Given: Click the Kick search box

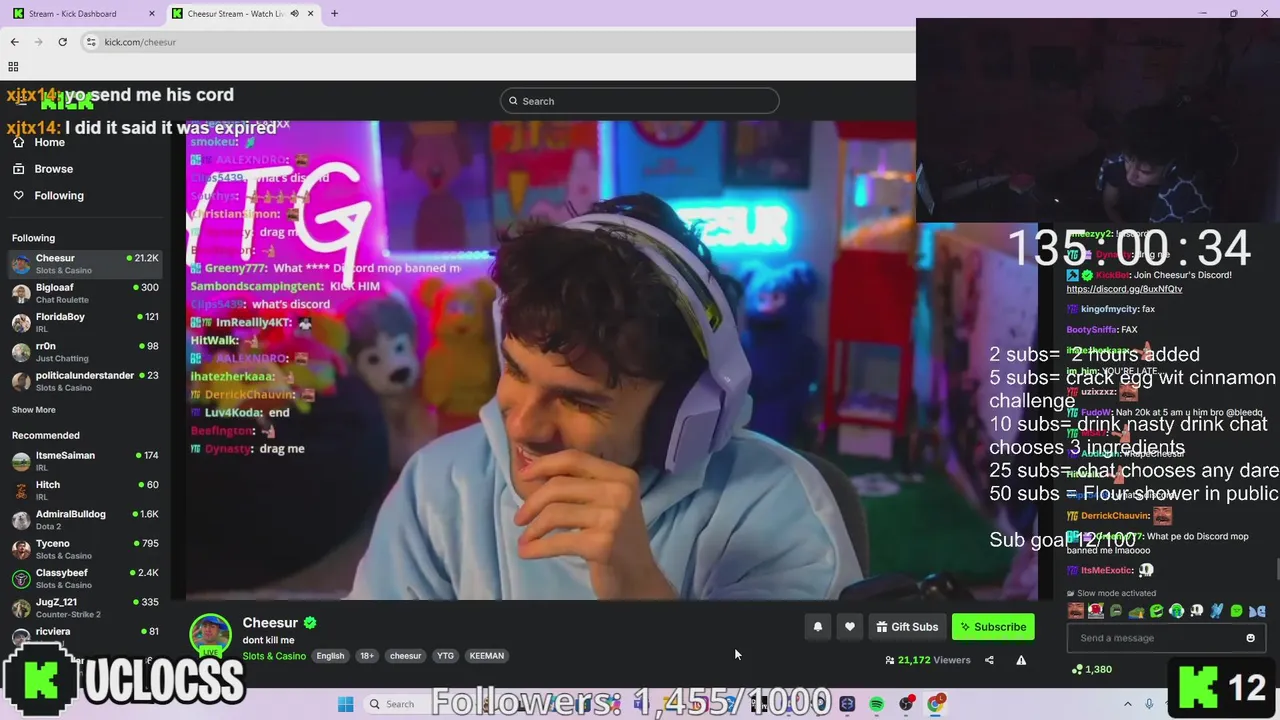Looking at the screenshot, I should click(640, 101).
